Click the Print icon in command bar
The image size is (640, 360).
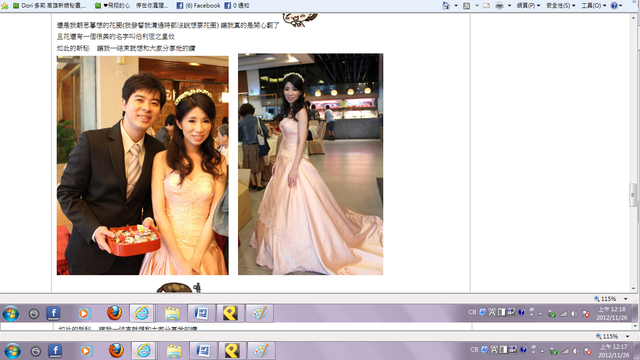499,5
